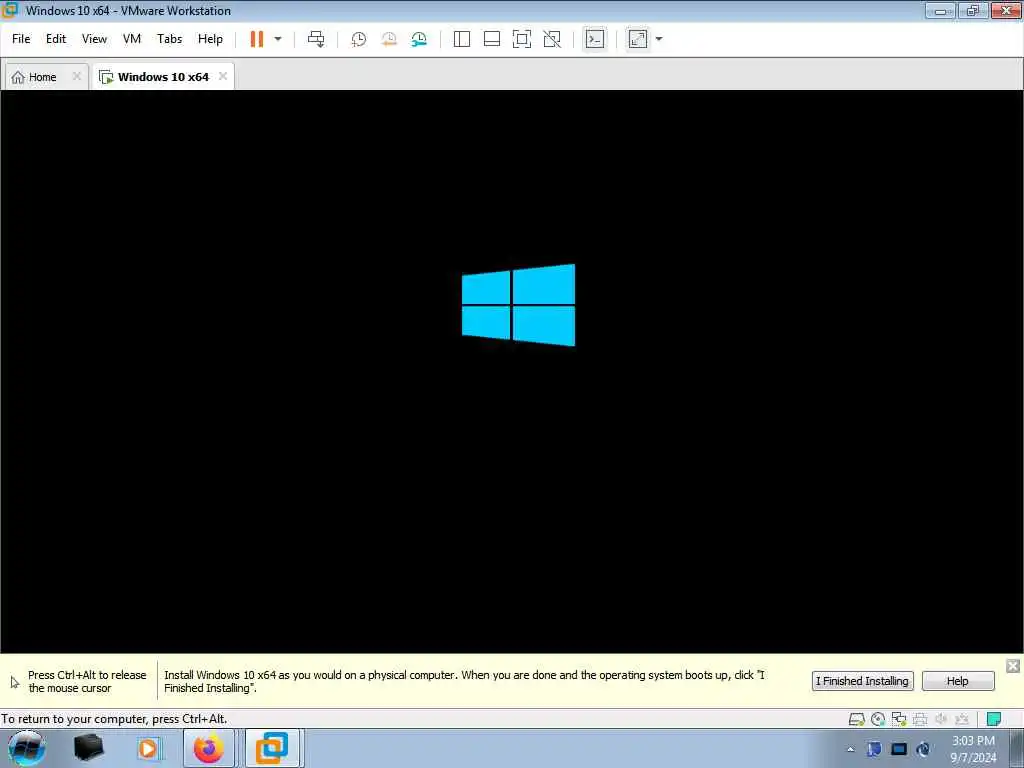The image size is (1024, 768).
Task: Revert the VM to the previous snapshot
Action: (389, 39)
